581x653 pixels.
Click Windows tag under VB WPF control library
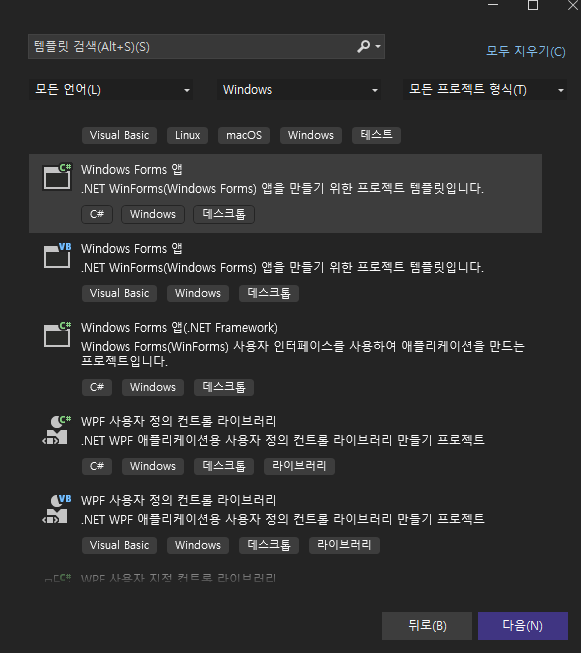point(198,545)
